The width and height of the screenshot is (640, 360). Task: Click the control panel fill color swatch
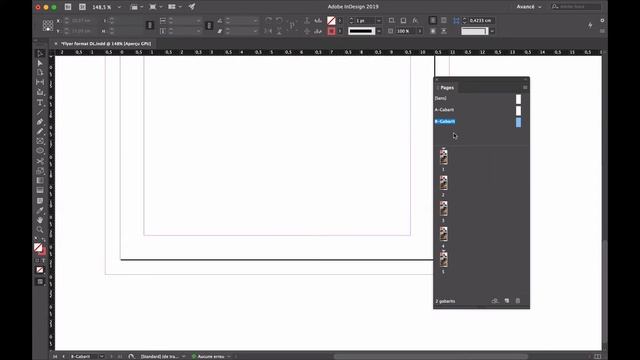pos(331,20)
